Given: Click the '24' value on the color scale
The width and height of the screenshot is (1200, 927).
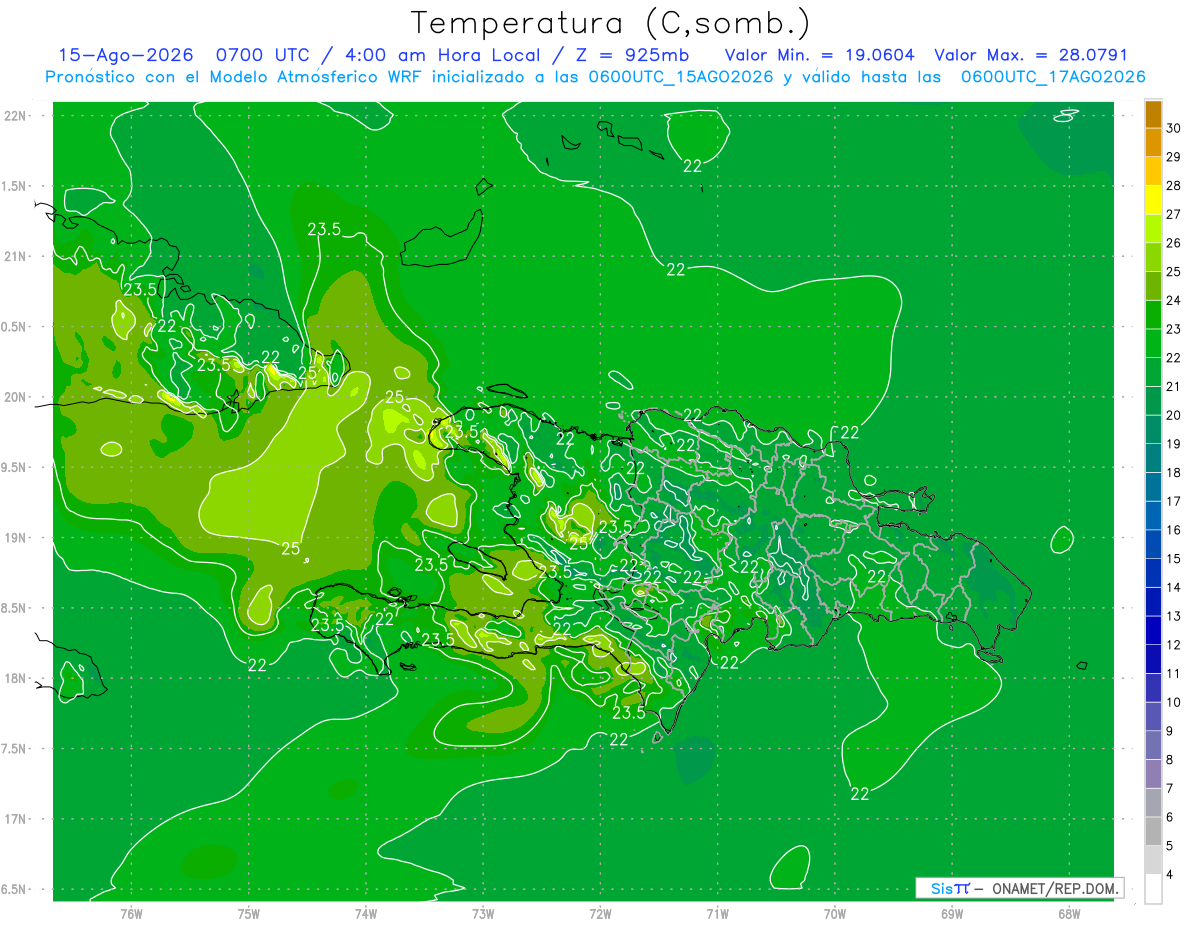Looking at the screenshot, I should tap(1174, 300).
